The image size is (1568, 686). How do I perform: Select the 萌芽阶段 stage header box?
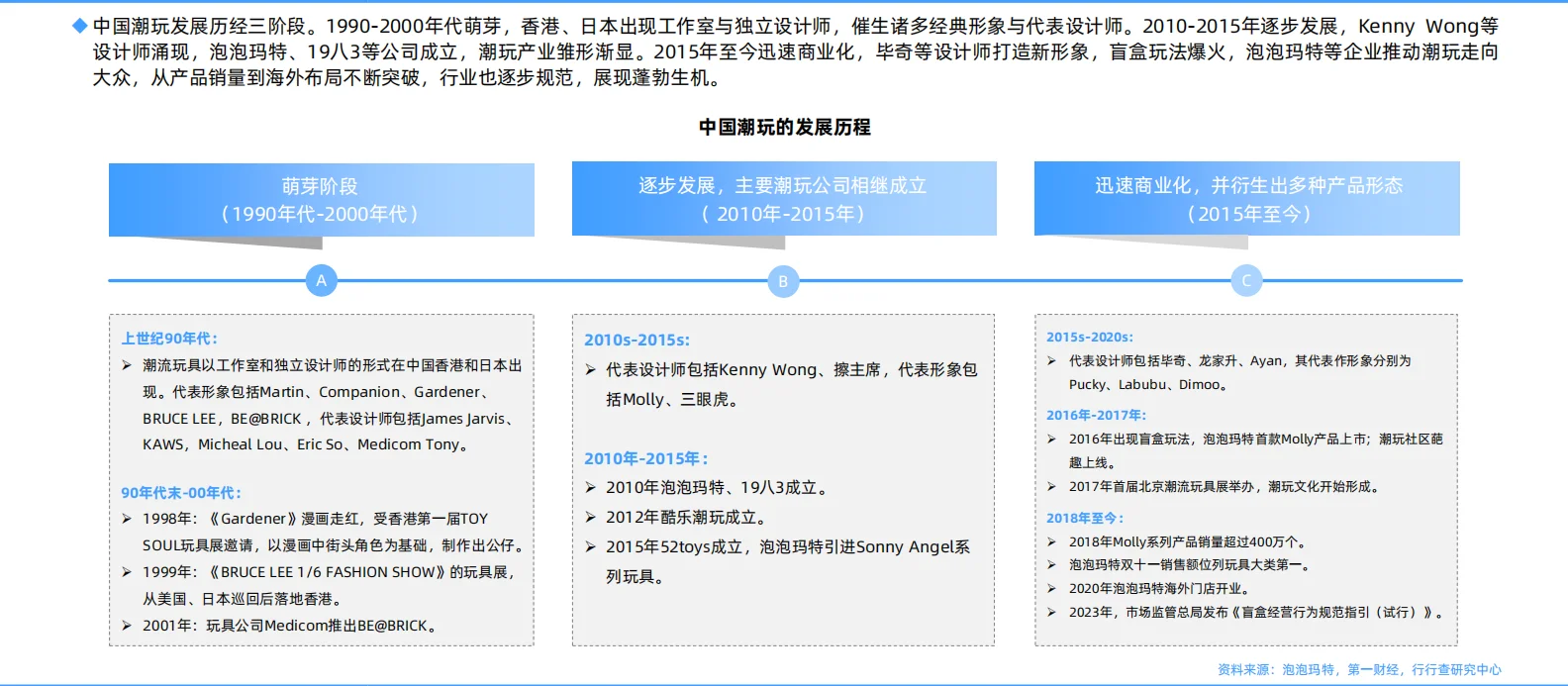click(321, 200)
